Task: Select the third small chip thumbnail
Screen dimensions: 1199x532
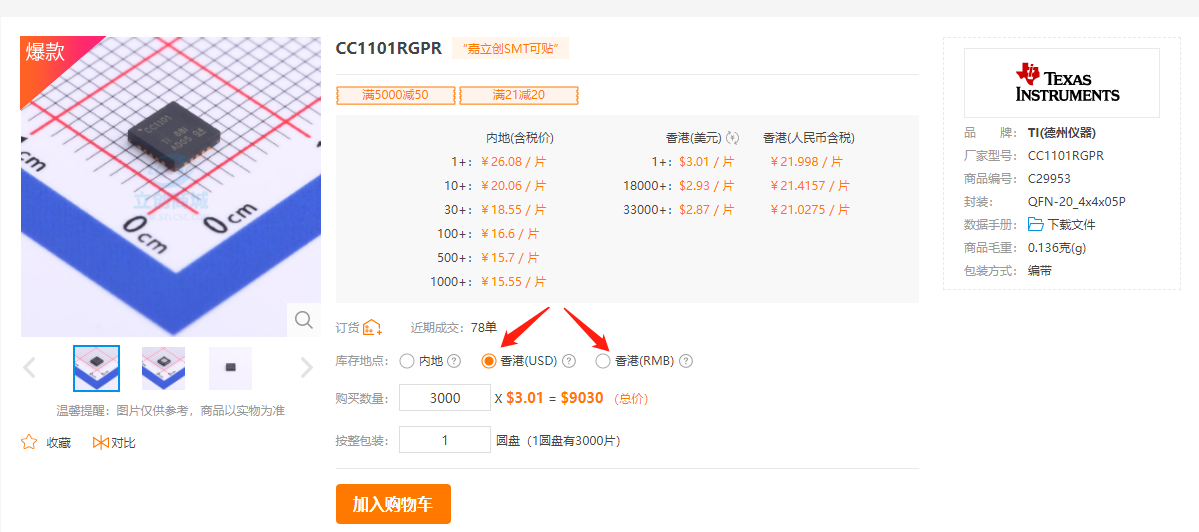Action: (230, 368)
